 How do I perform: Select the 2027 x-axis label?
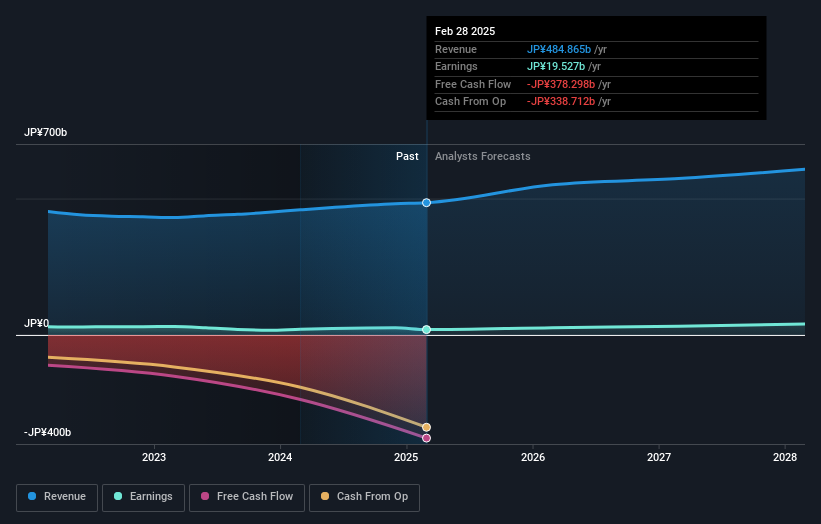click(x=659, y=457)
